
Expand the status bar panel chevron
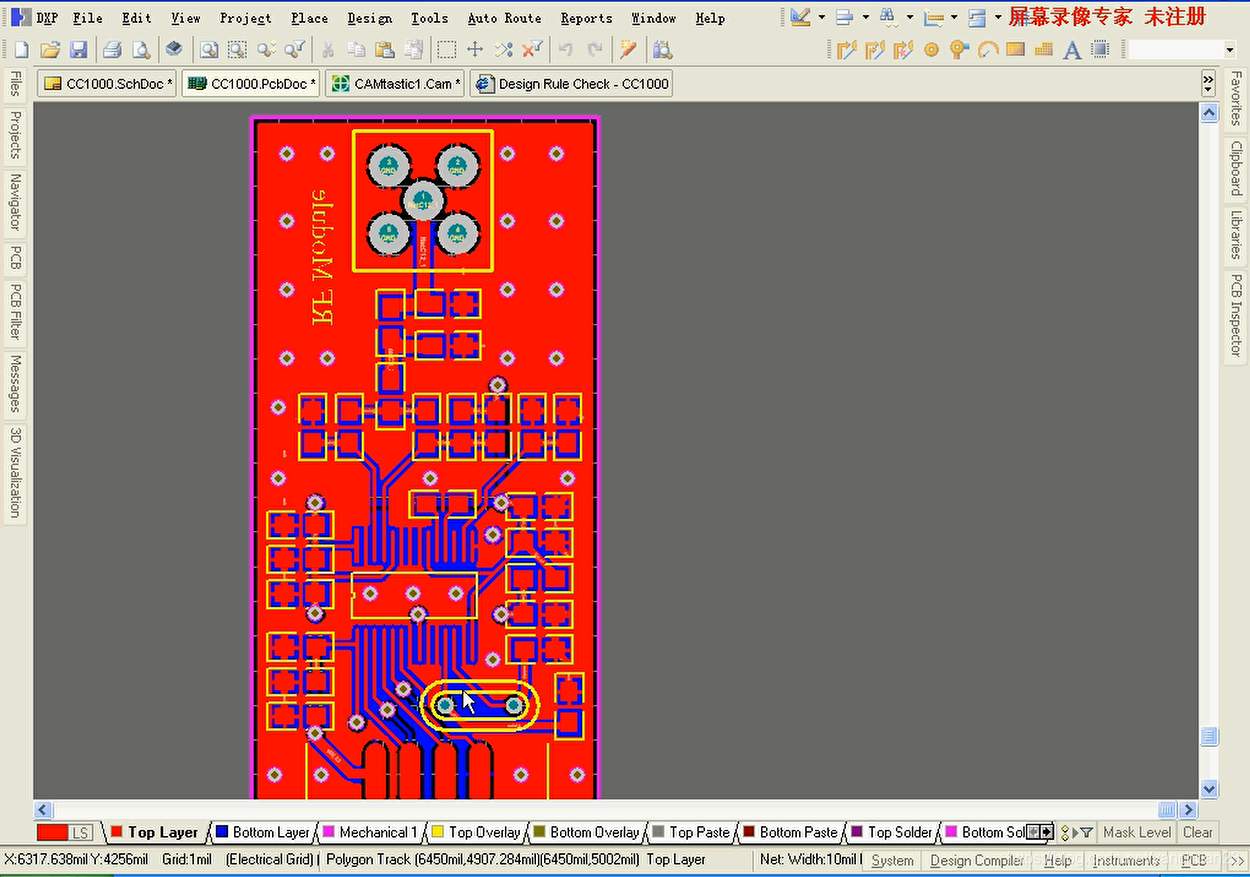pos(1237,861)
